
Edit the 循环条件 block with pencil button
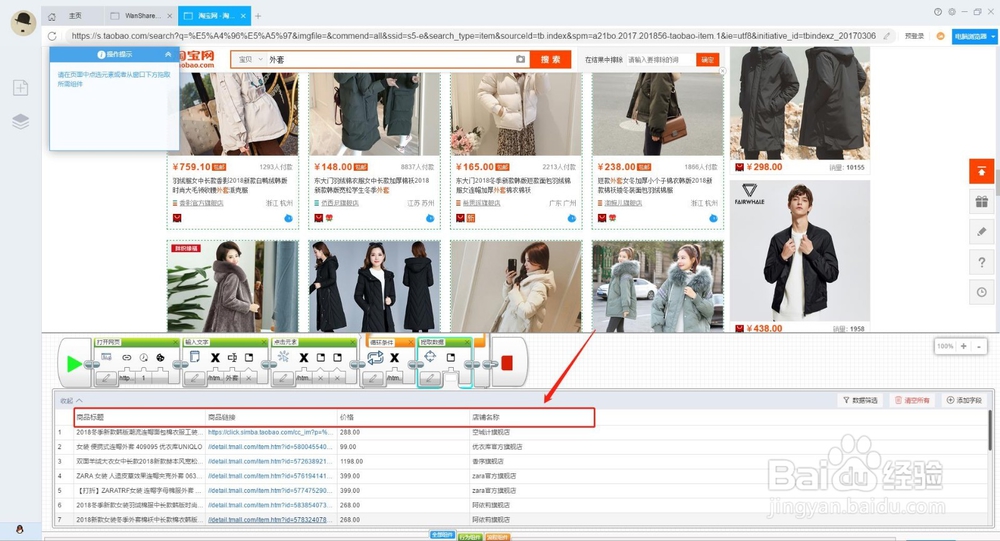(373, 378)
